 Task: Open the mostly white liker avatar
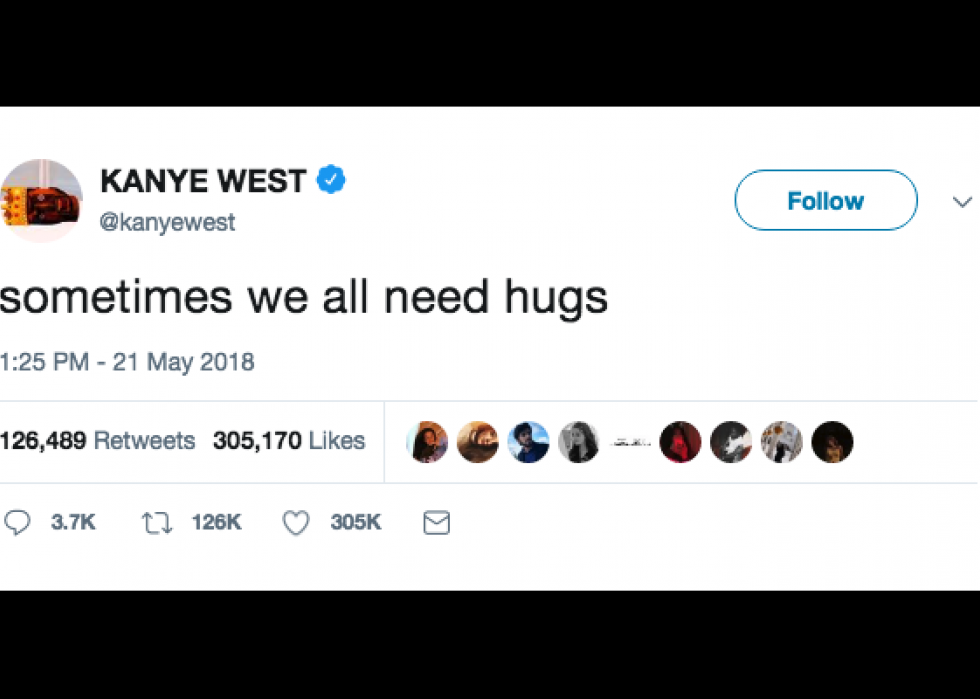[629, 442]
